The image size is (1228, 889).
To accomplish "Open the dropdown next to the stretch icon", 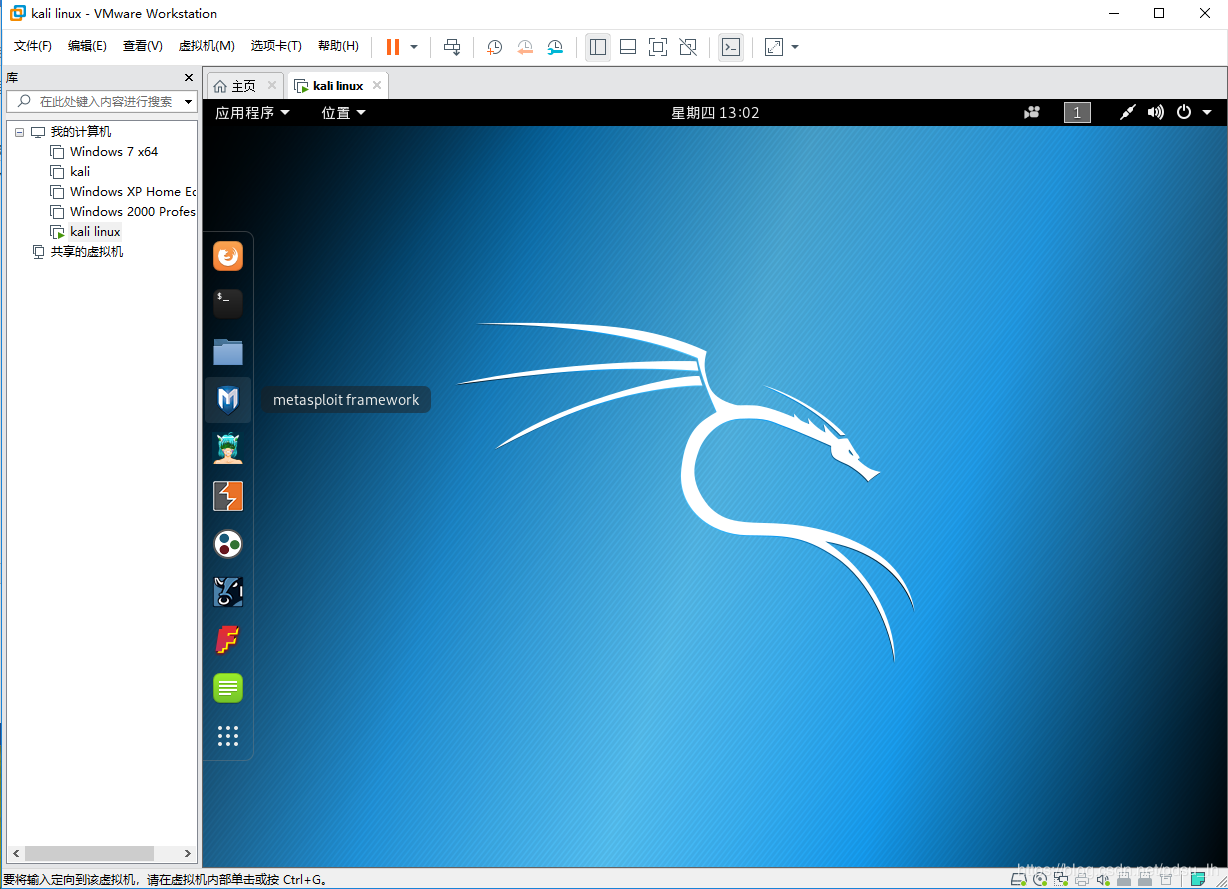I will (795, 47).
